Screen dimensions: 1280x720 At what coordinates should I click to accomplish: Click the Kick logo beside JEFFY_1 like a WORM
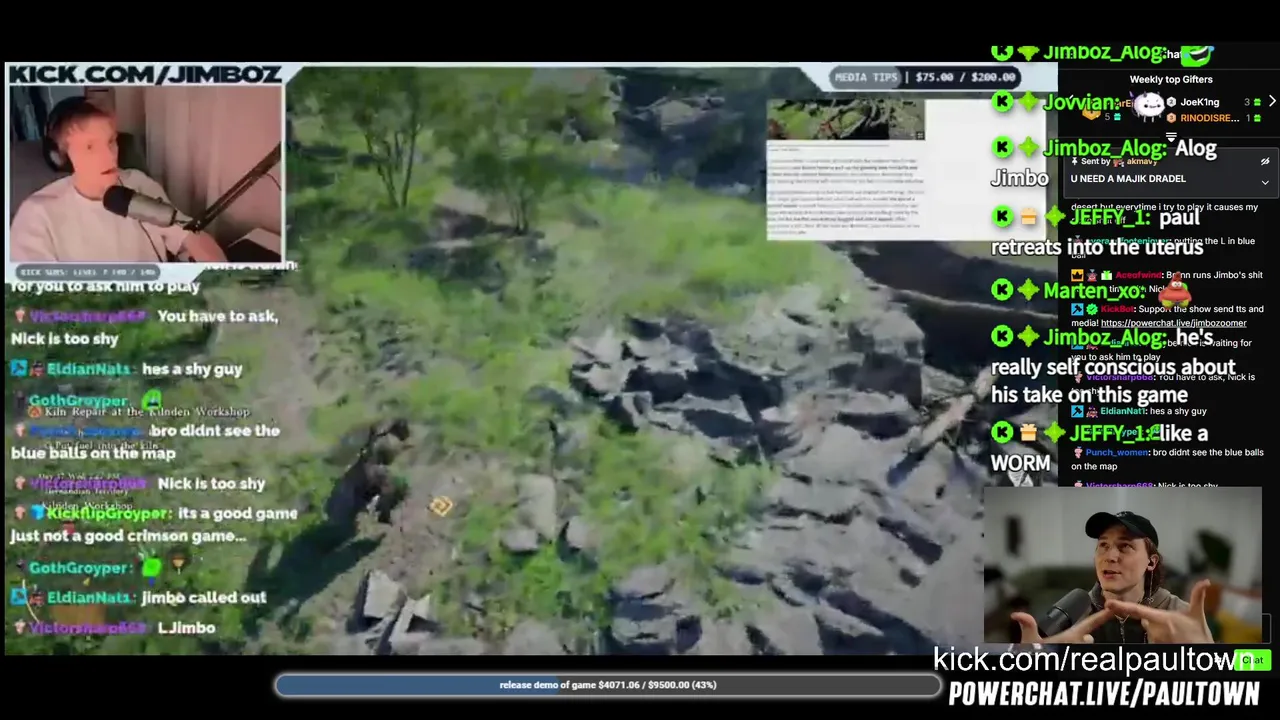pyautogui.click(x=1002, y=433)
